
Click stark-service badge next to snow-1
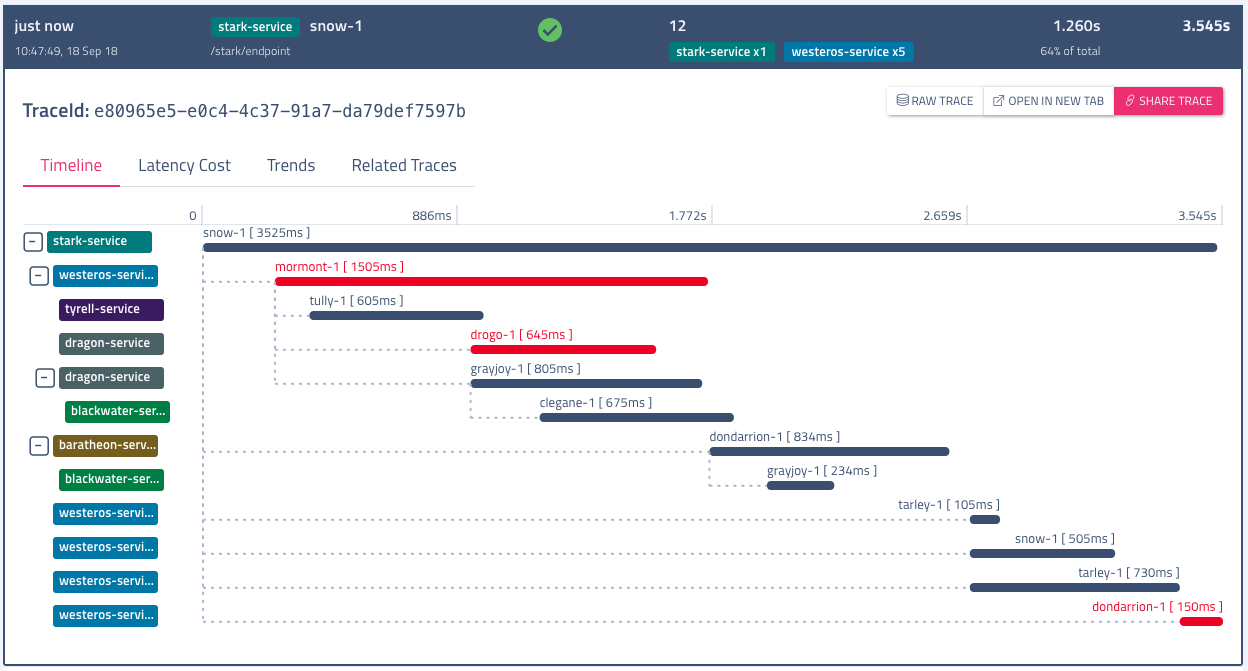click(x=255, y=27)
